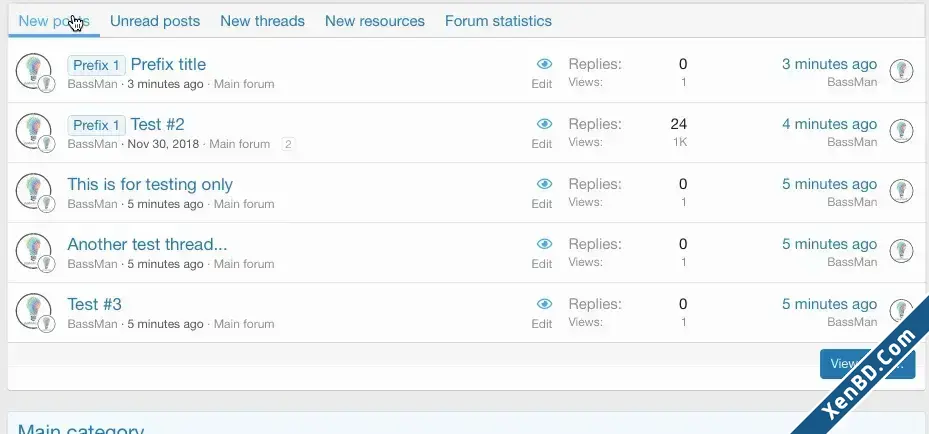Toggle eye icon on Test #2 row
The height and width of the screenshot is (434, 929).
544,124
